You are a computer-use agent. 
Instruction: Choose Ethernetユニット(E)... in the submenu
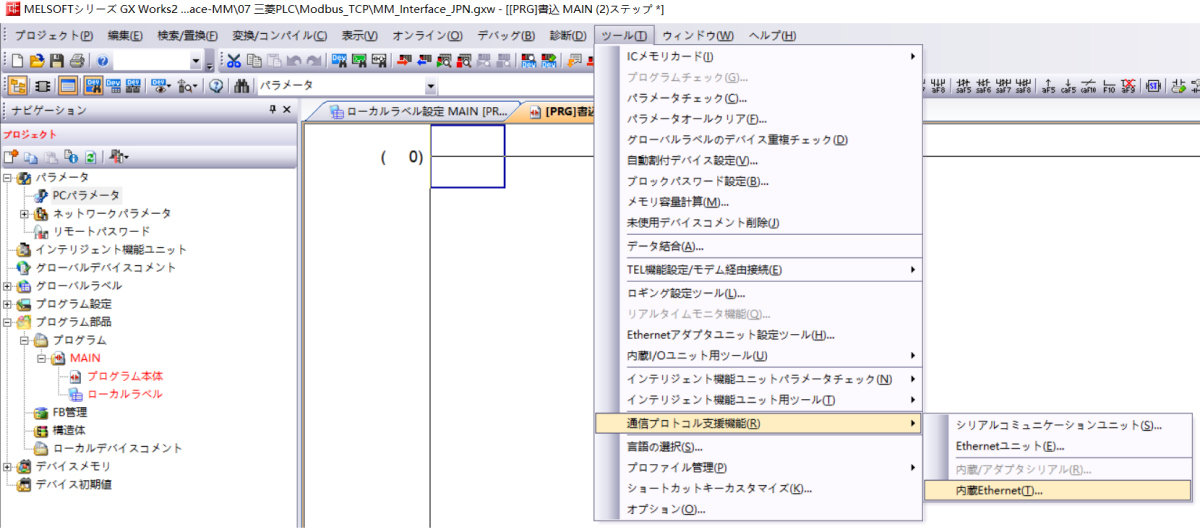point(1058,446)
